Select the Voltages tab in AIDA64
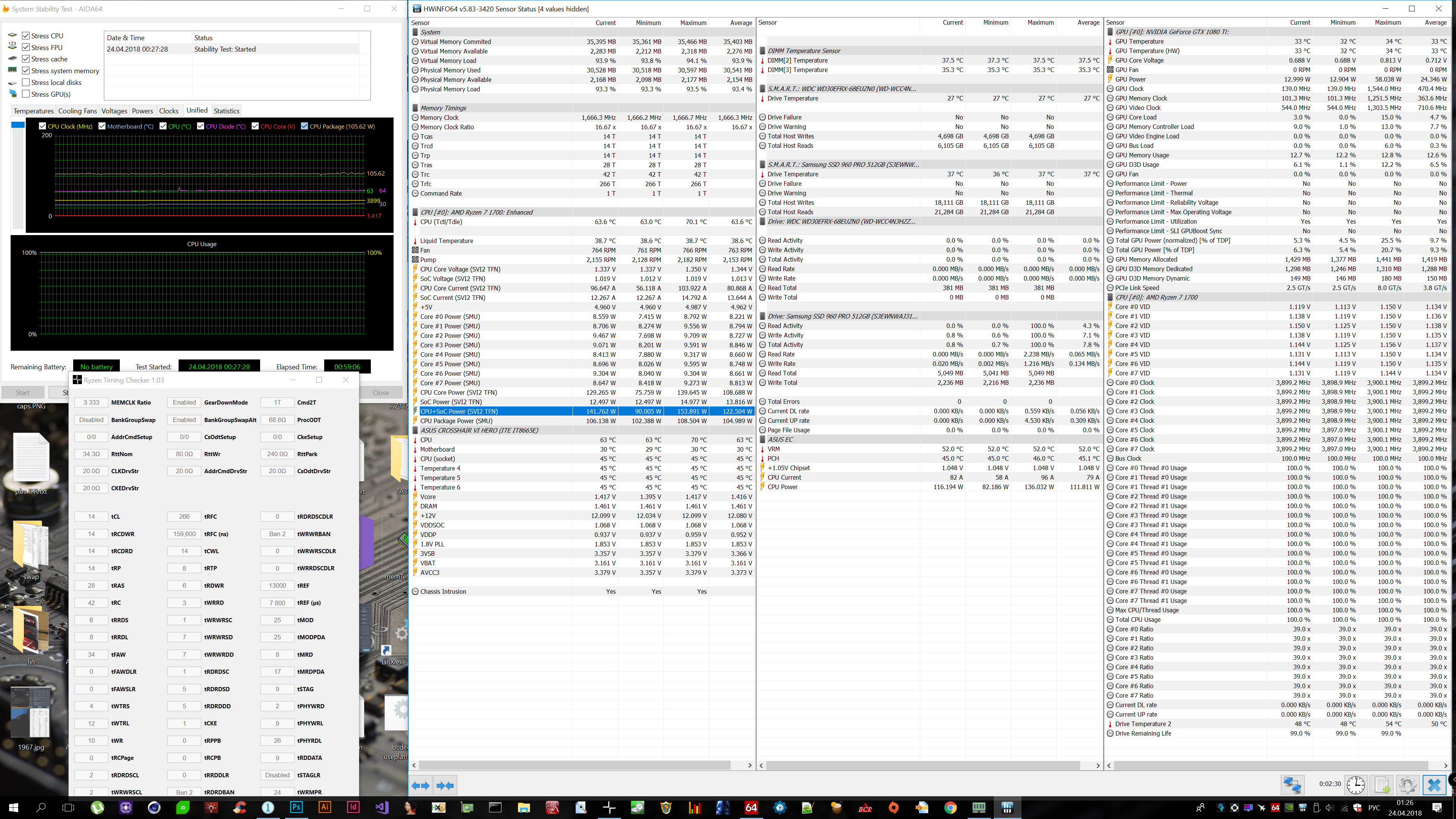The image size is (1456, 819). [x=114, y=111]
